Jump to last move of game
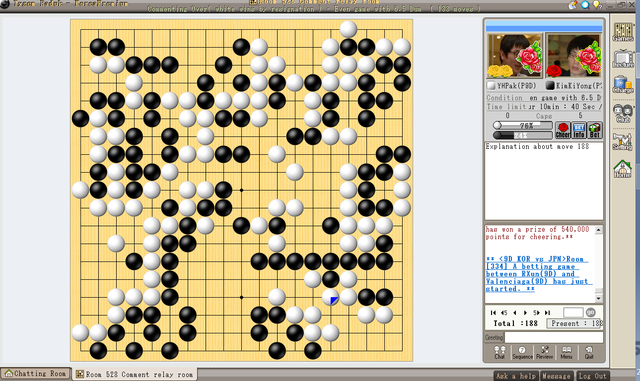Viewport: 640px width, 381px height. pyautogui.click(x=547, y=313)
